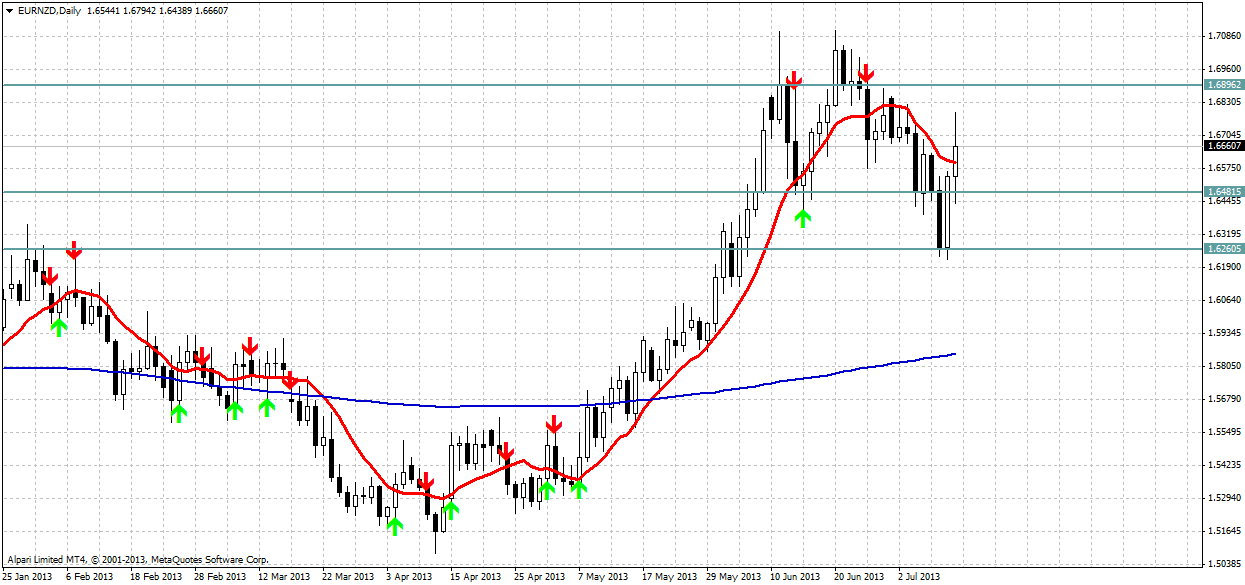Click the green up arrow below mid-June candles
This screenshot has height=585, width=1245.
802,217
